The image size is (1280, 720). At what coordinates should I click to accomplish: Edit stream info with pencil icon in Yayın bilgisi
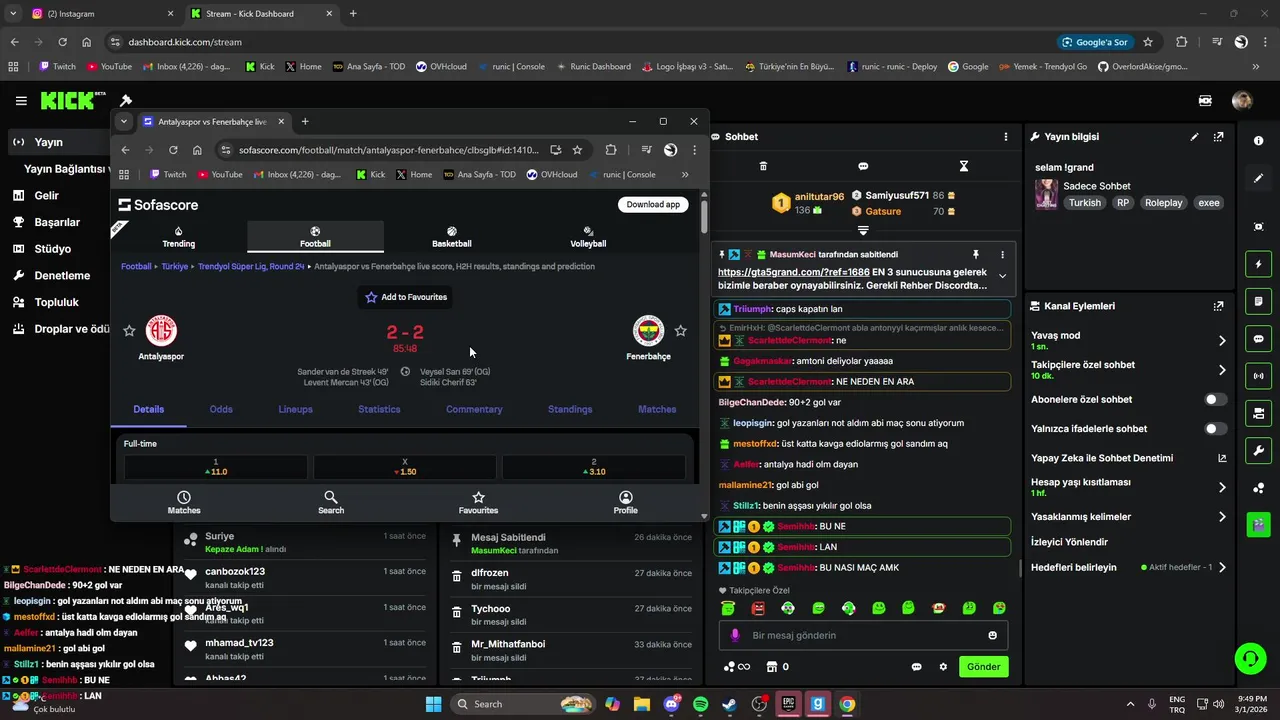pos(1194,136)
